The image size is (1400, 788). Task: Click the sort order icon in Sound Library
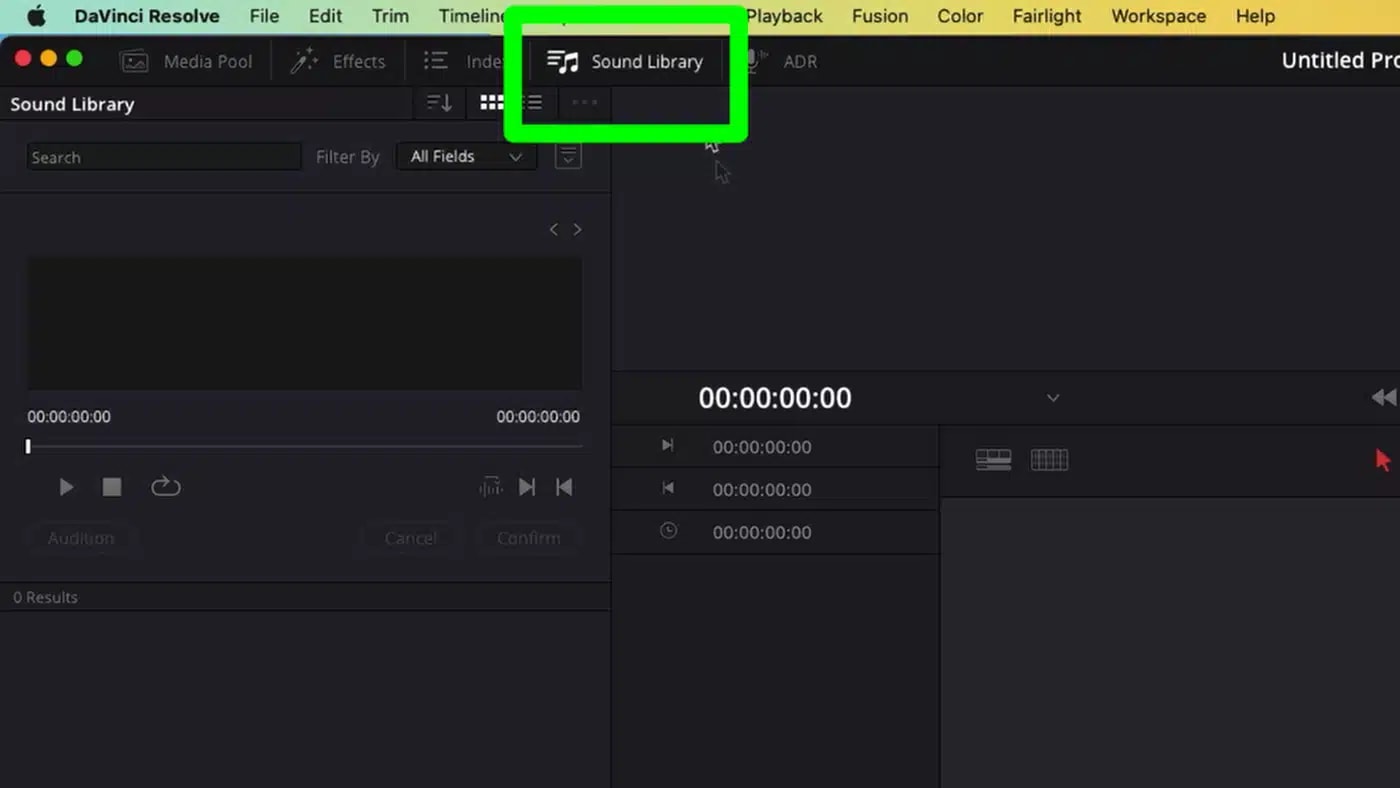(439, 103)
